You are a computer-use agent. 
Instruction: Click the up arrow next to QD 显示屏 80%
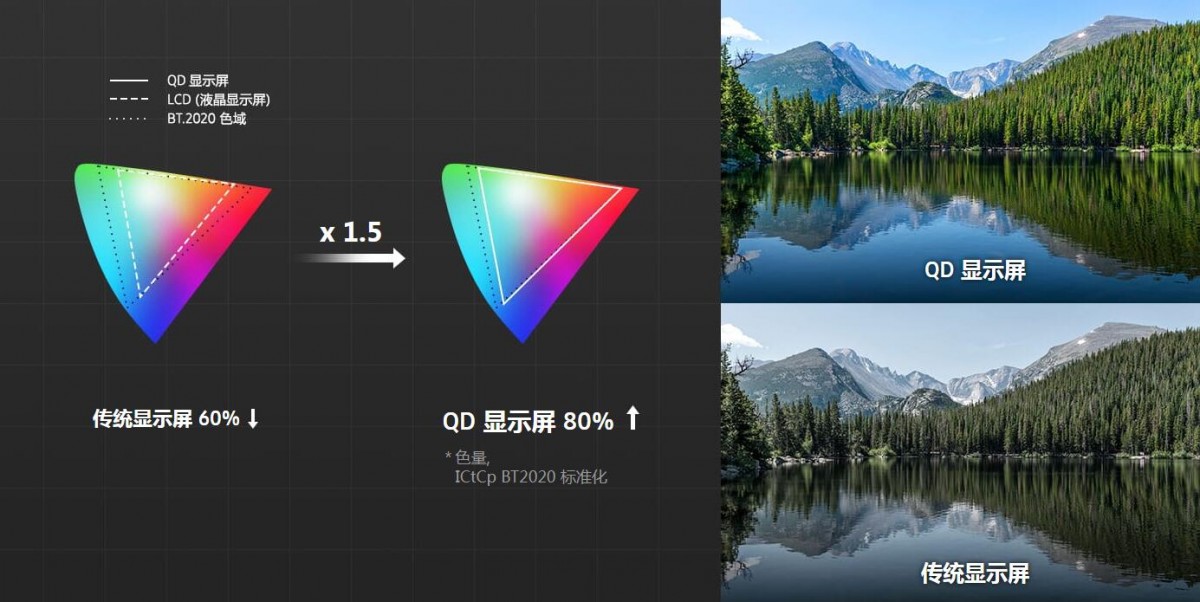tap(631, 418)
